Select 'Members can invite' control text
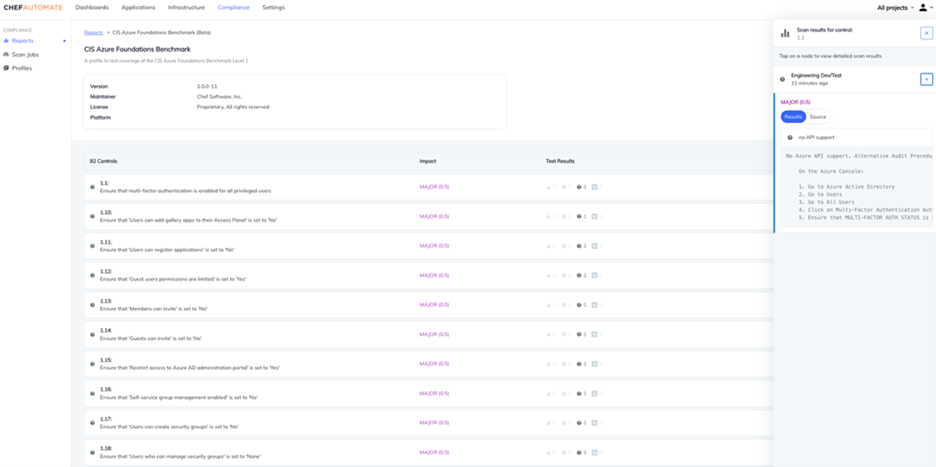The image size is (936, 467). coord(153,309)
